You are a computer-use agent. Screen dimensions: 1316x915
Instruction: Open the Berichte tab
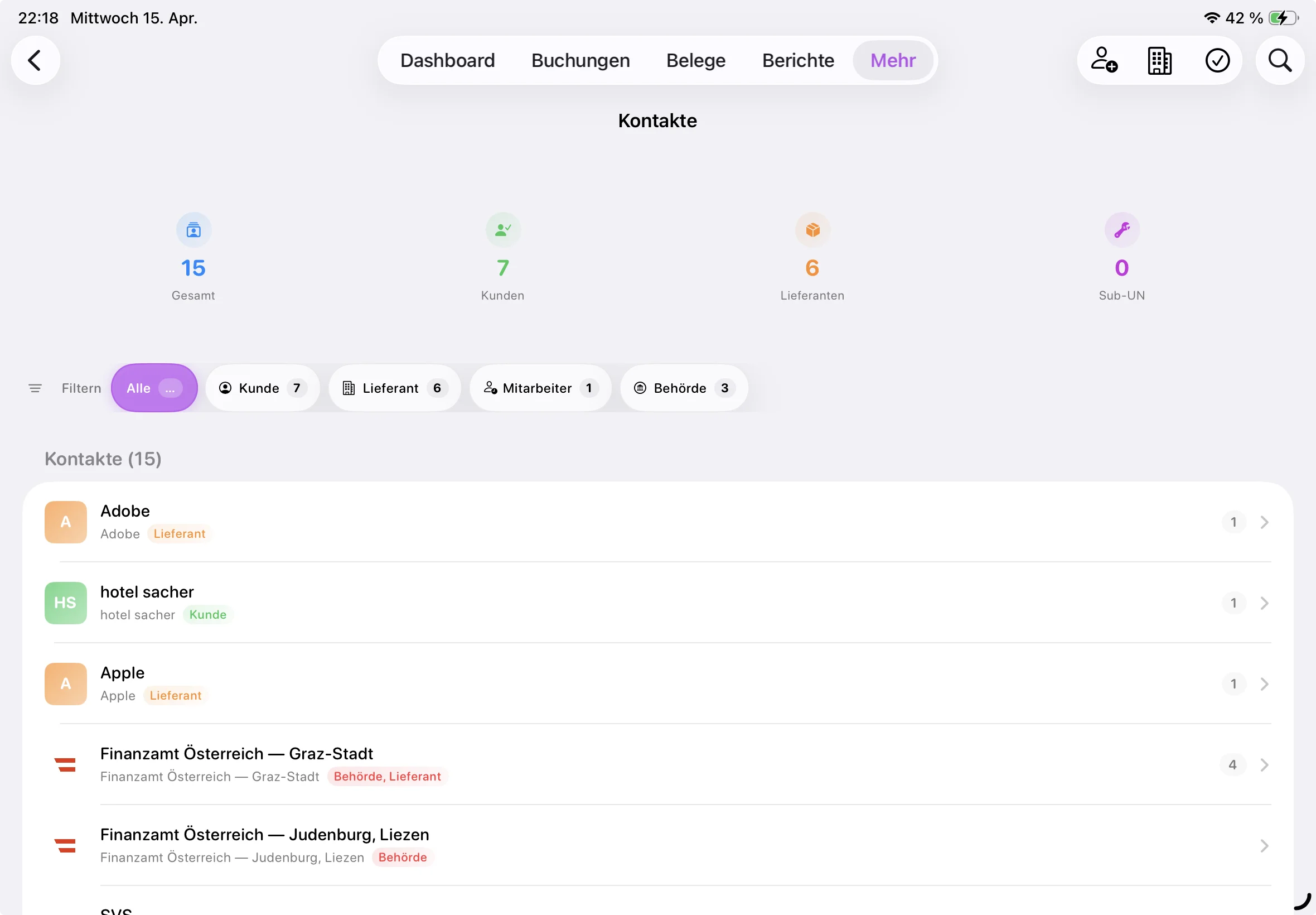[x=797, y=61]
